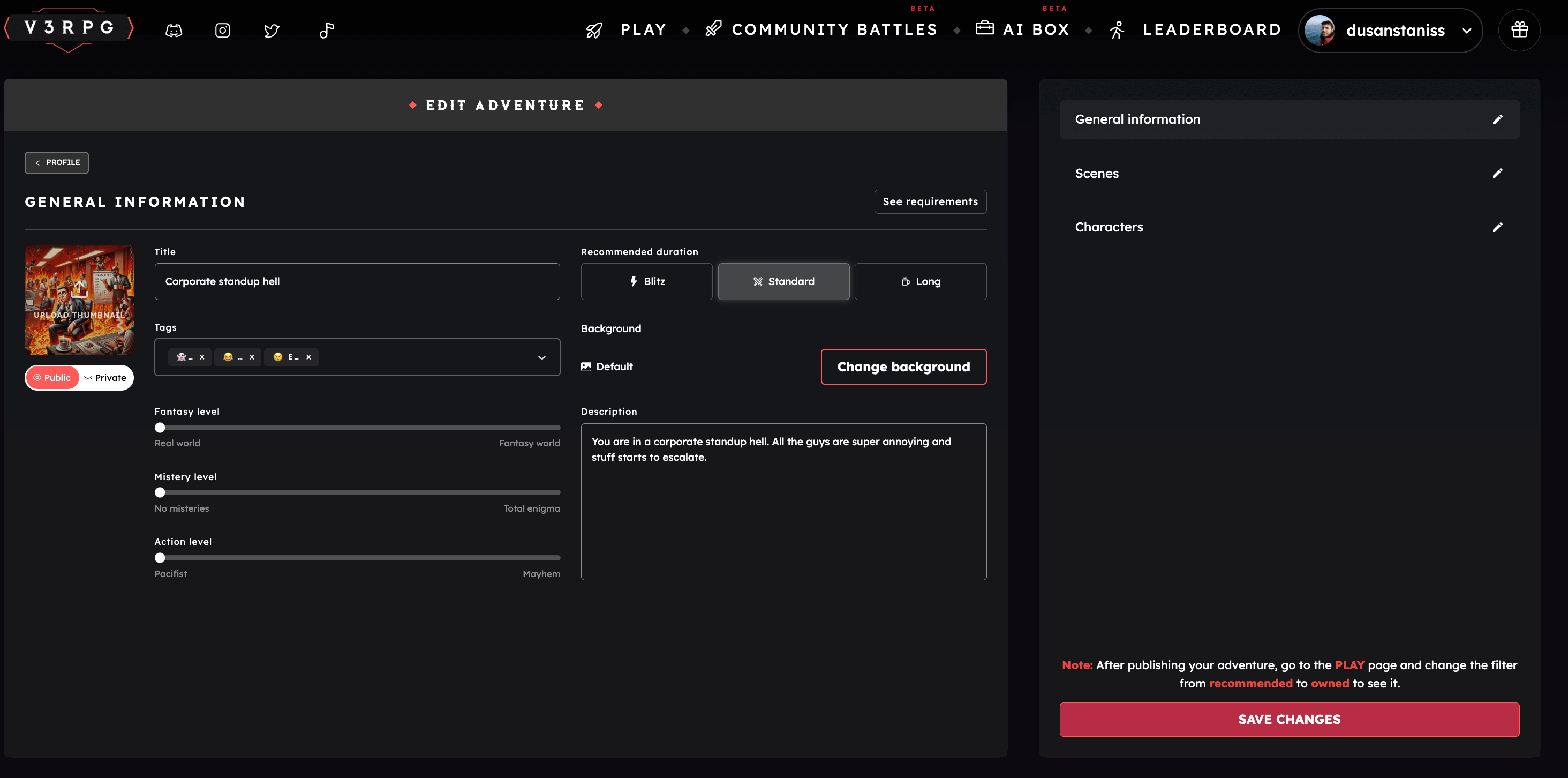The width and height of the screenshot is (1568, 778).
Task: Click the pencil icon next to Characters
Action: [1498, 227]
